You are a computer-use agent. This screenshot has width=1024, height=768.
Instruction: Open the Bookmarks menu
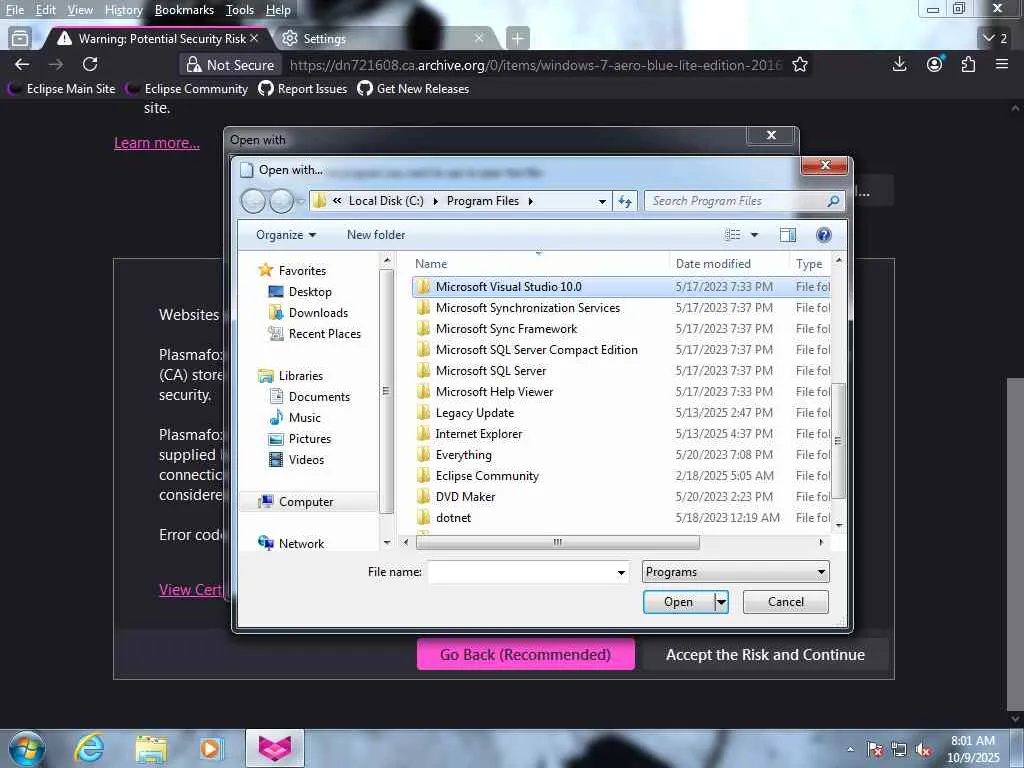coord(184,10)
